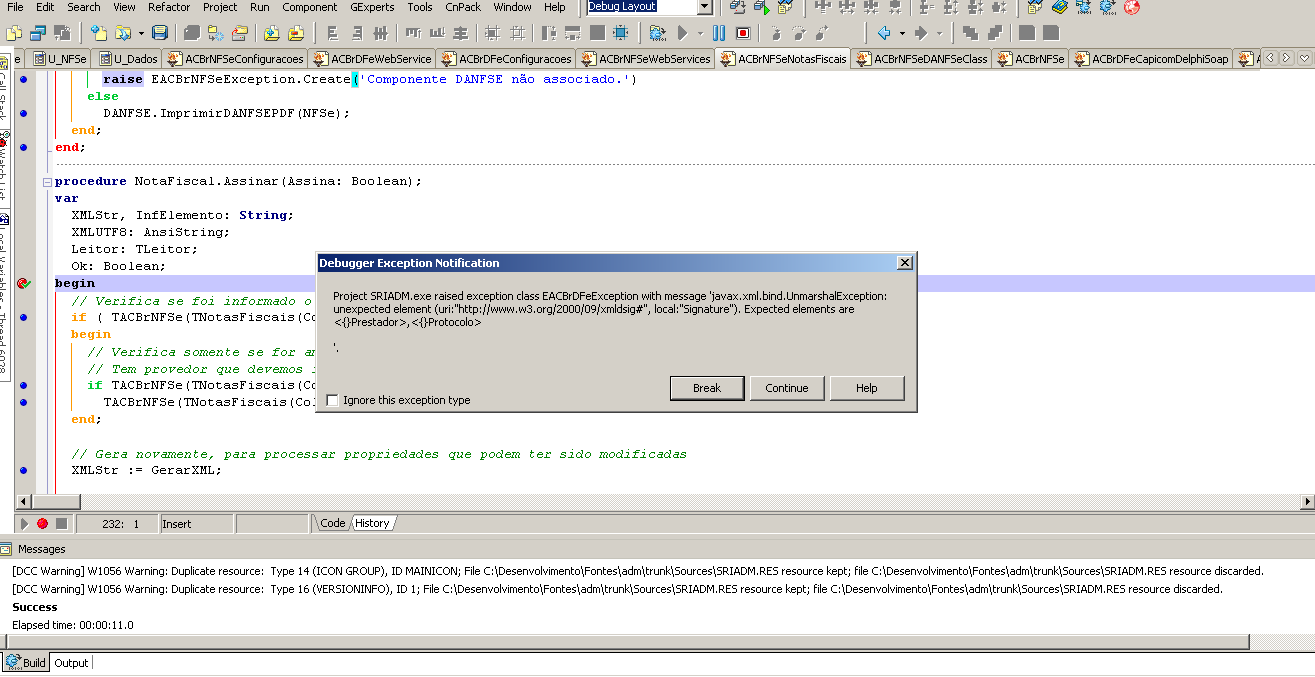
Task: Click the Open file folder icon
Action: pyautogui.click(x=122, y=32)
